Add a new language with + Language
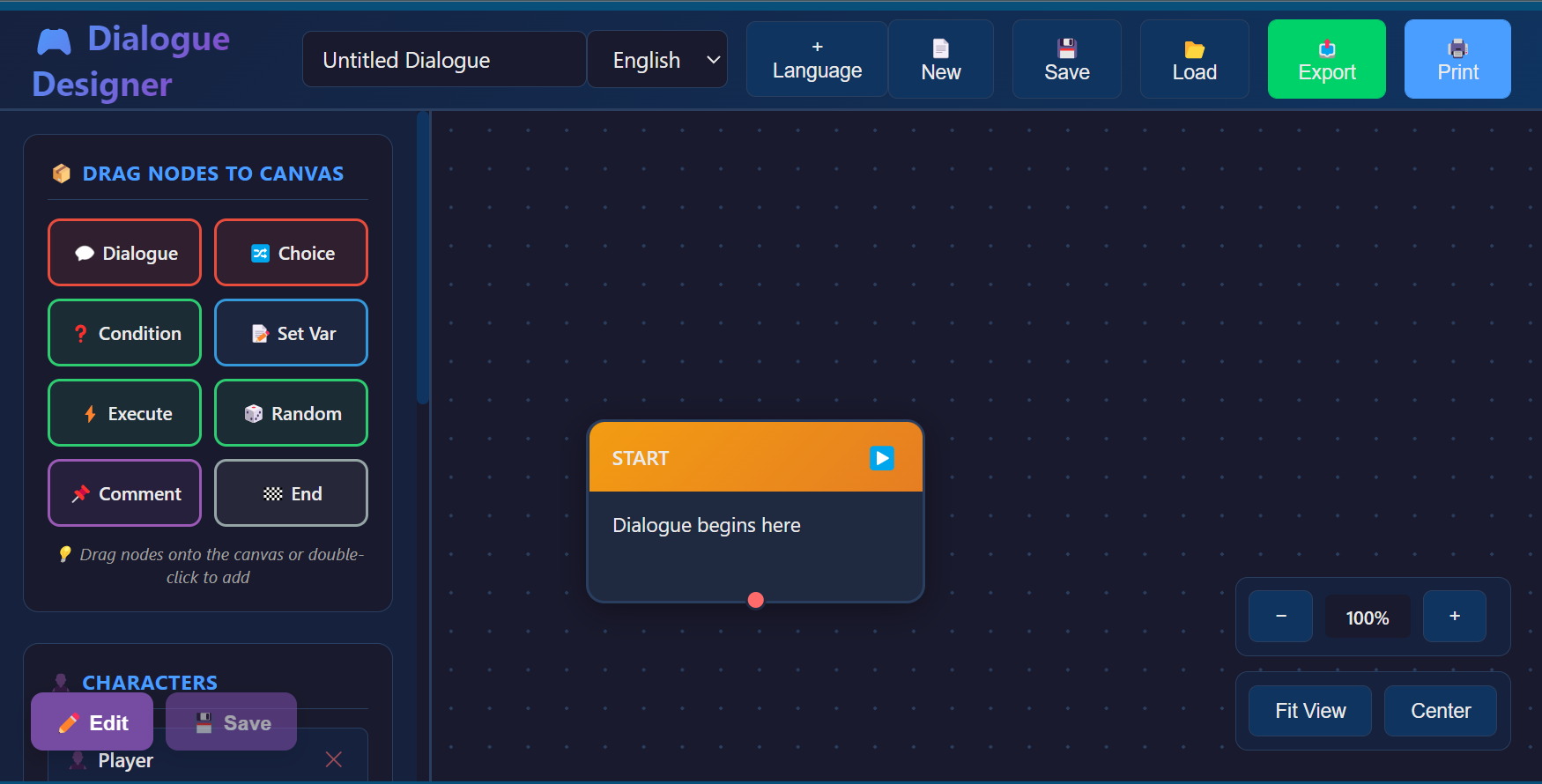Image resolution: width=1542 pixels, height=784 pixels. pyautogui.click(x=817, y=59)
